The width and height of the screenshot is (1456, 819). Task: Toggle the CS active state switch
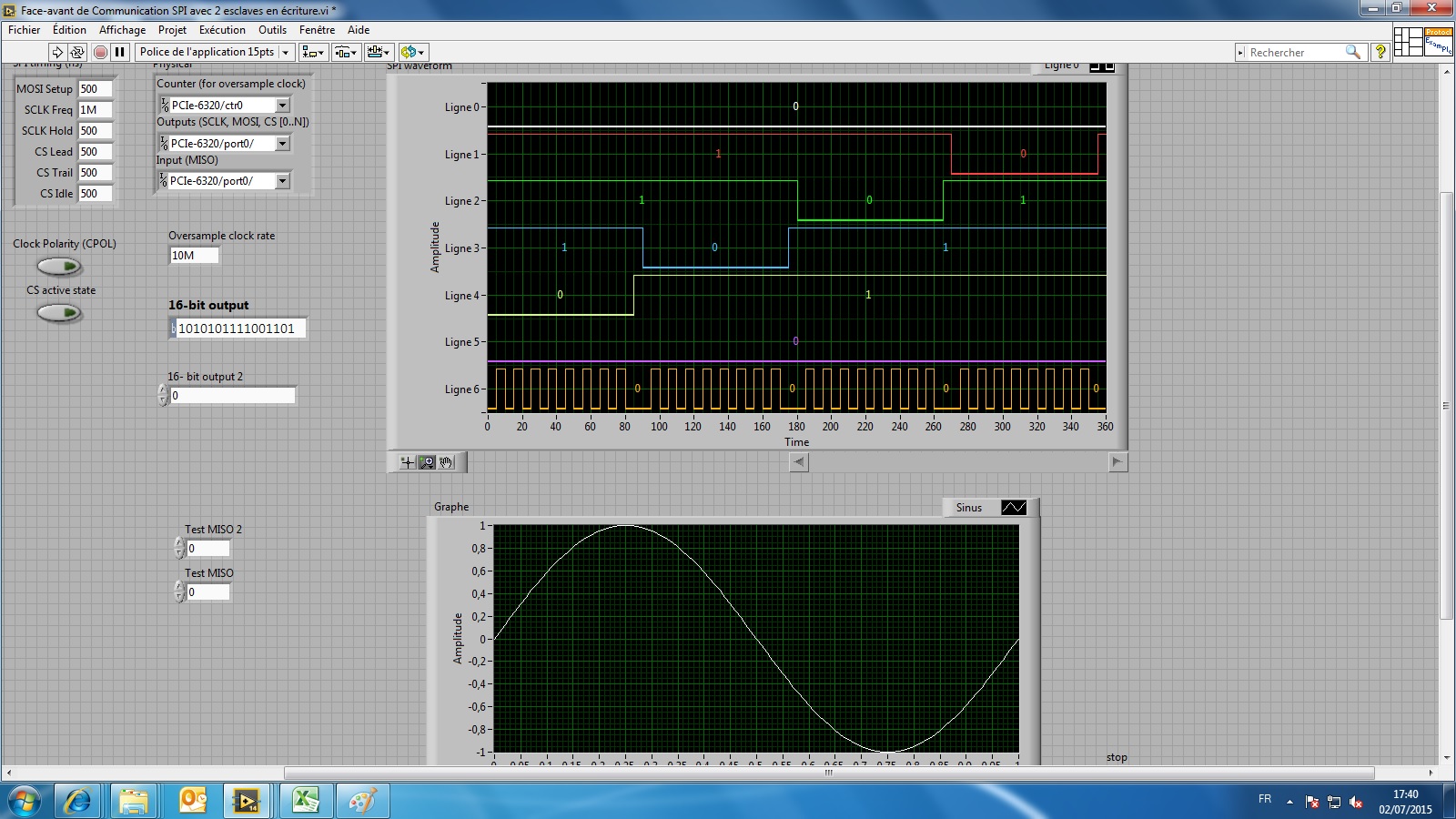(x=59, y=313)
